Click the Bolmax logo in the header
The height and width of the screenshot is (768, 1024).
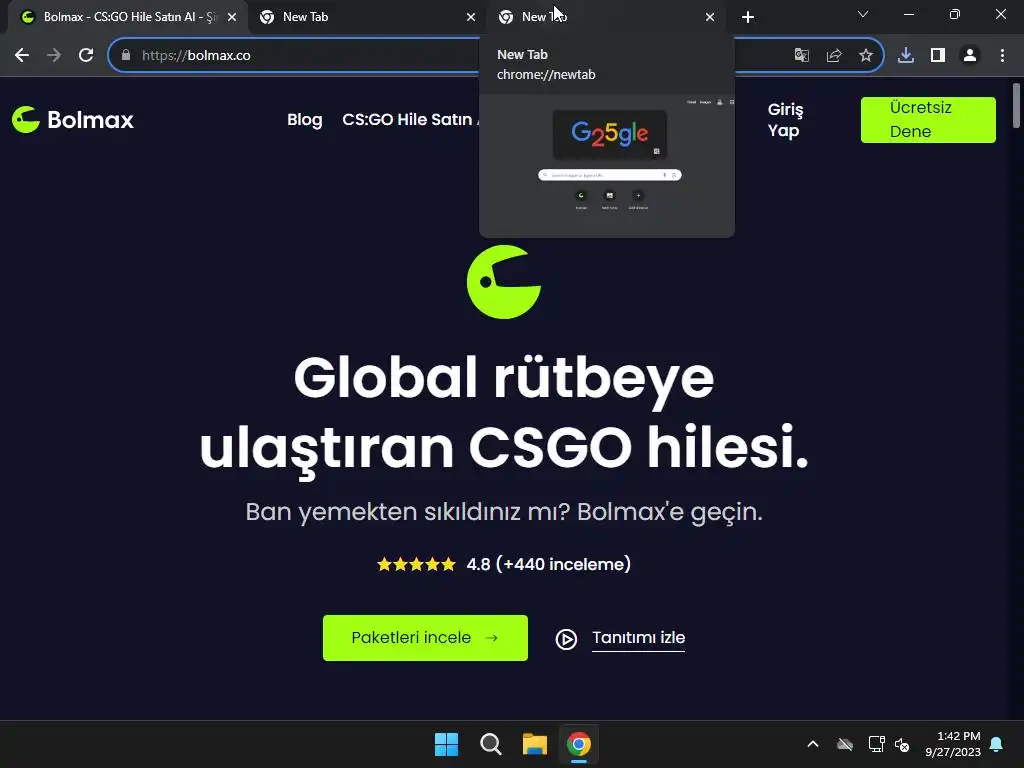pos(72,120)
